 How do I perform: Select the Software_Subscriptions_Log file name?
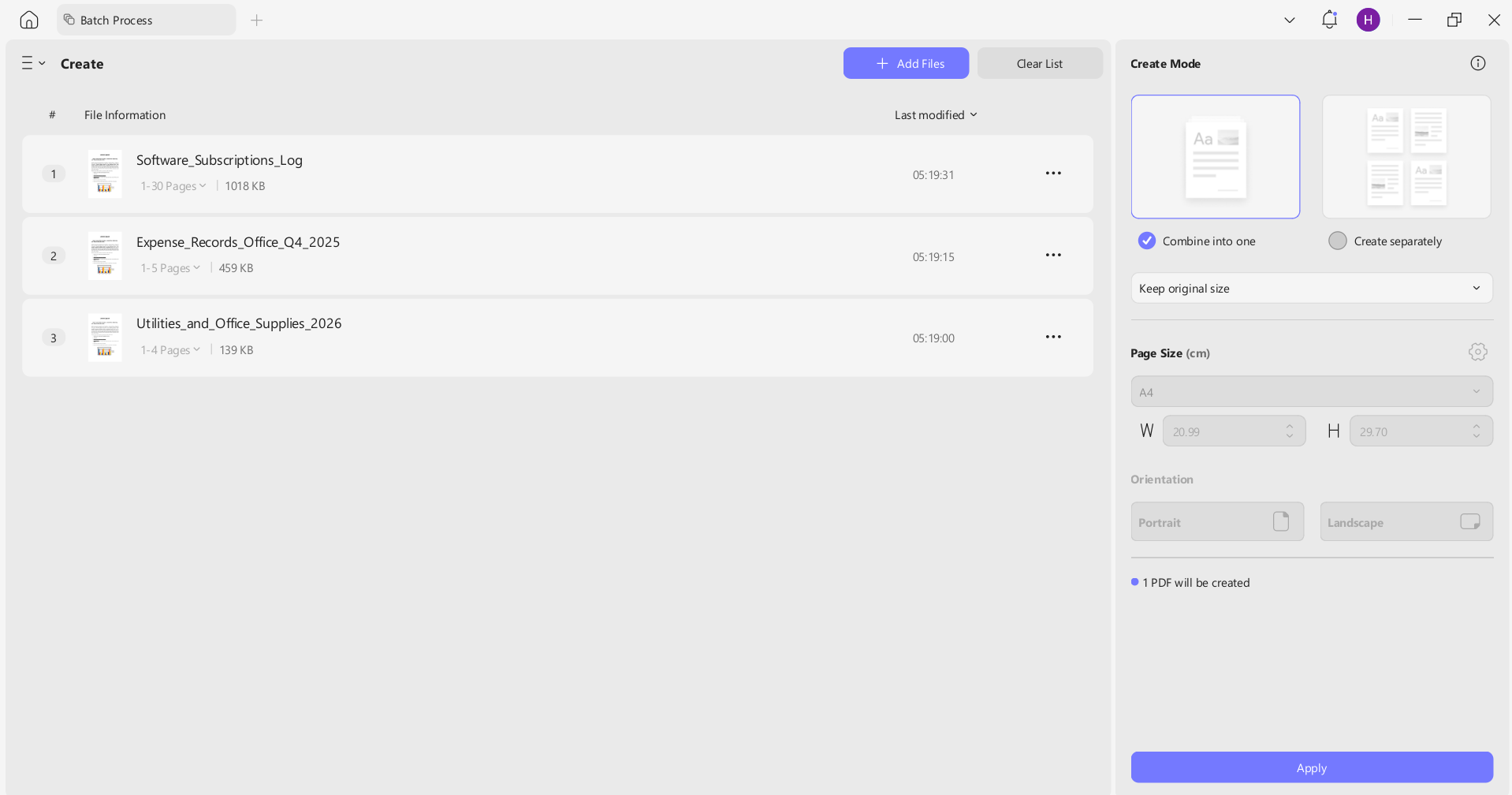219,160
